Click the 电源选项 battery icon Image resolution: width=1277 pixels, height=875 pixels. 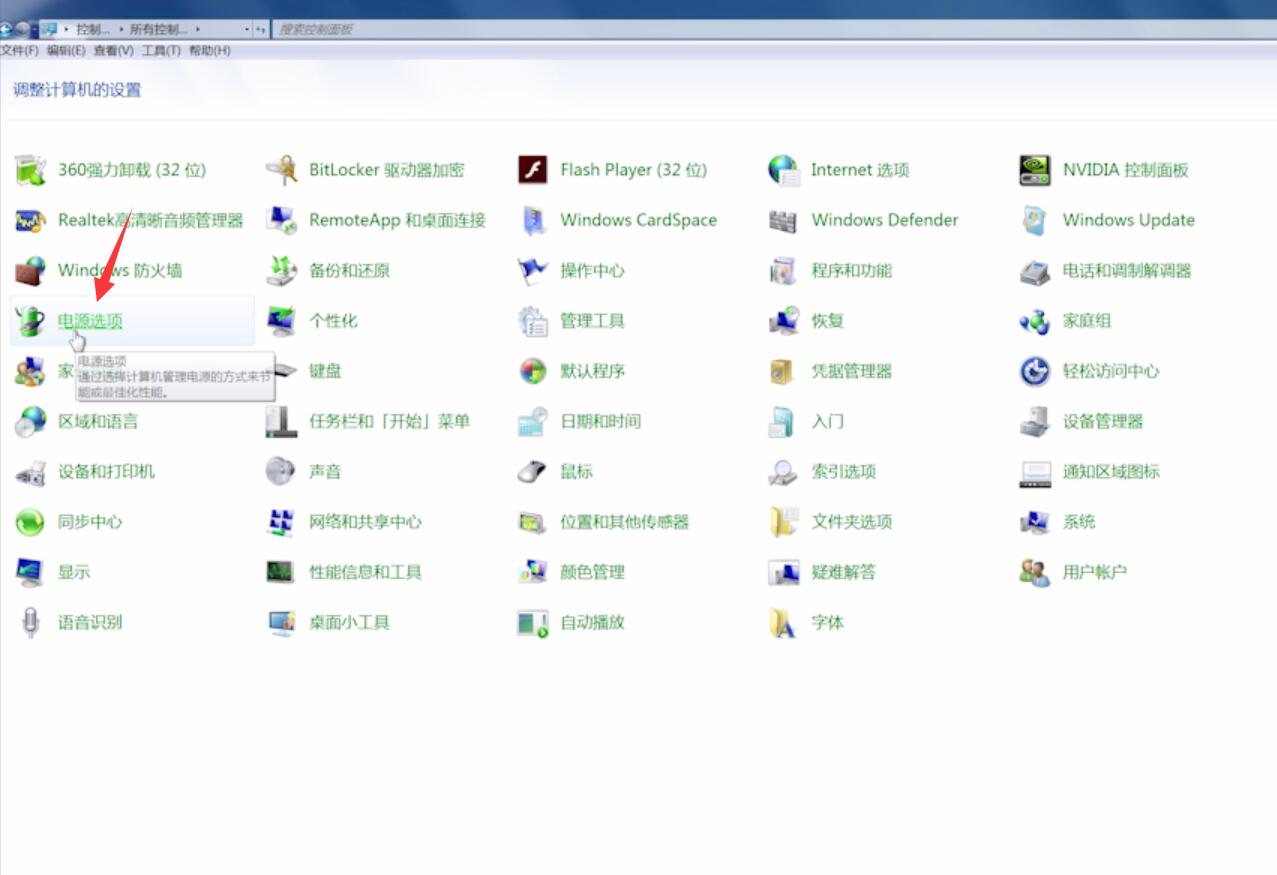coord(31,321)
